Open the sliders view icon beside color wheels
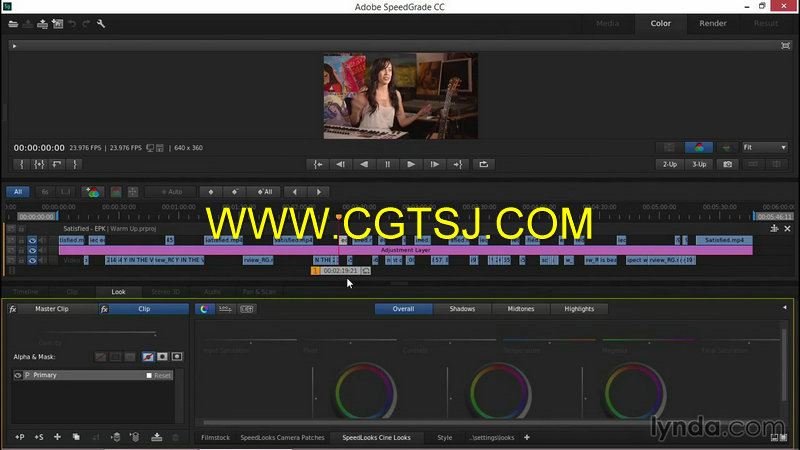 point(226,309)
